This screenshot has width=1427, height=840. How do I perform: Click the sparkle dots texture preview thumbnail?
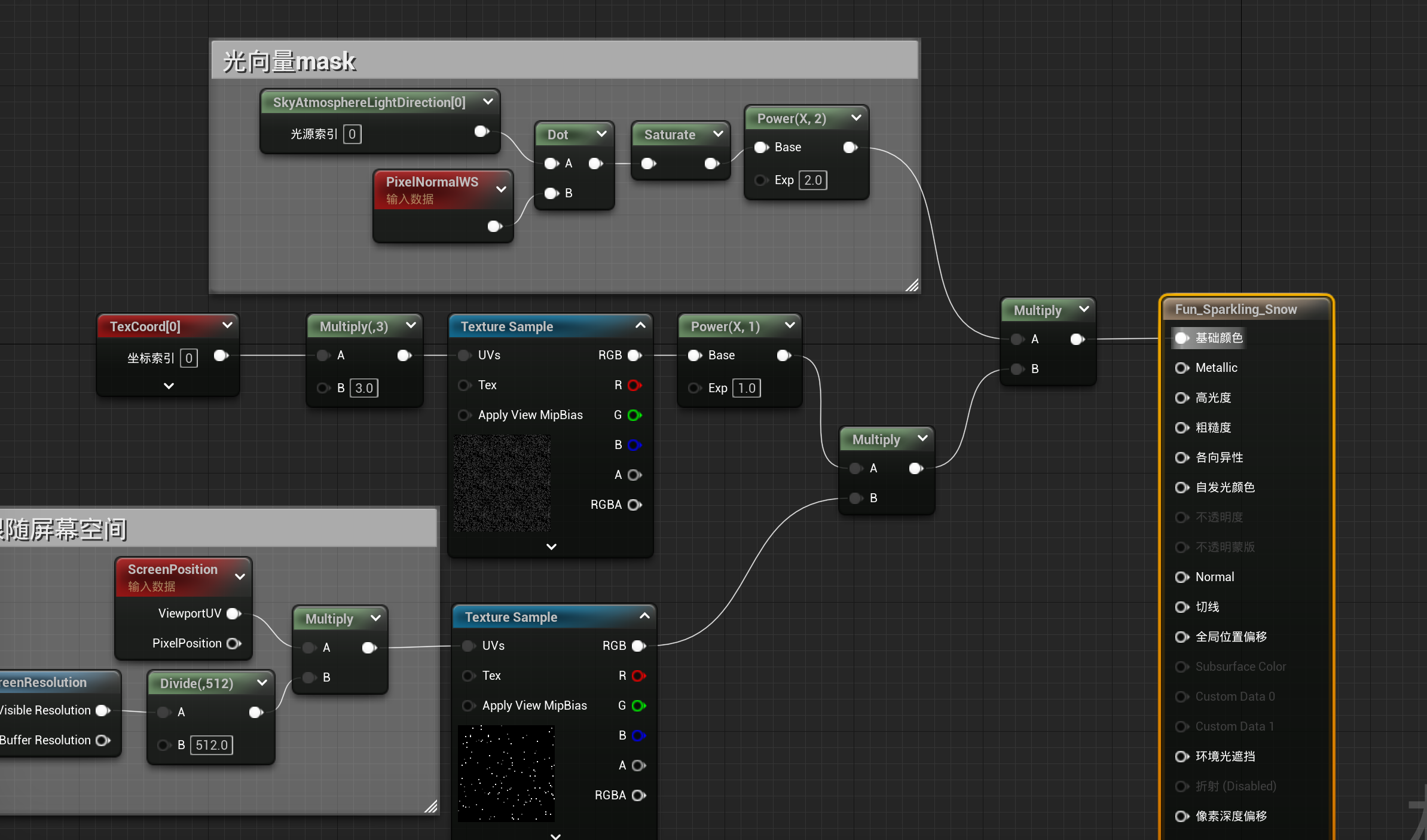(x=506, y=773)
